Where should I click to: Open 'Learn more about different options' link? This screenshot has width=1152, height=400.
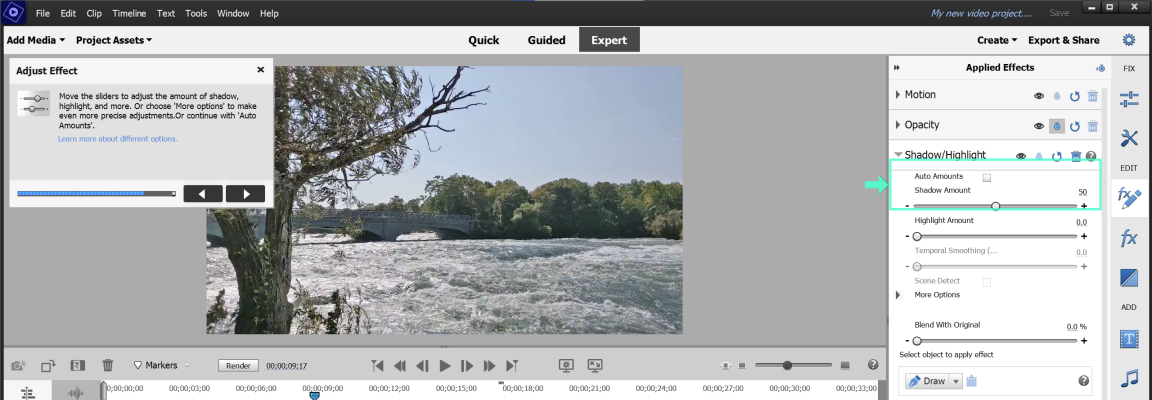(x=117, y=139)
